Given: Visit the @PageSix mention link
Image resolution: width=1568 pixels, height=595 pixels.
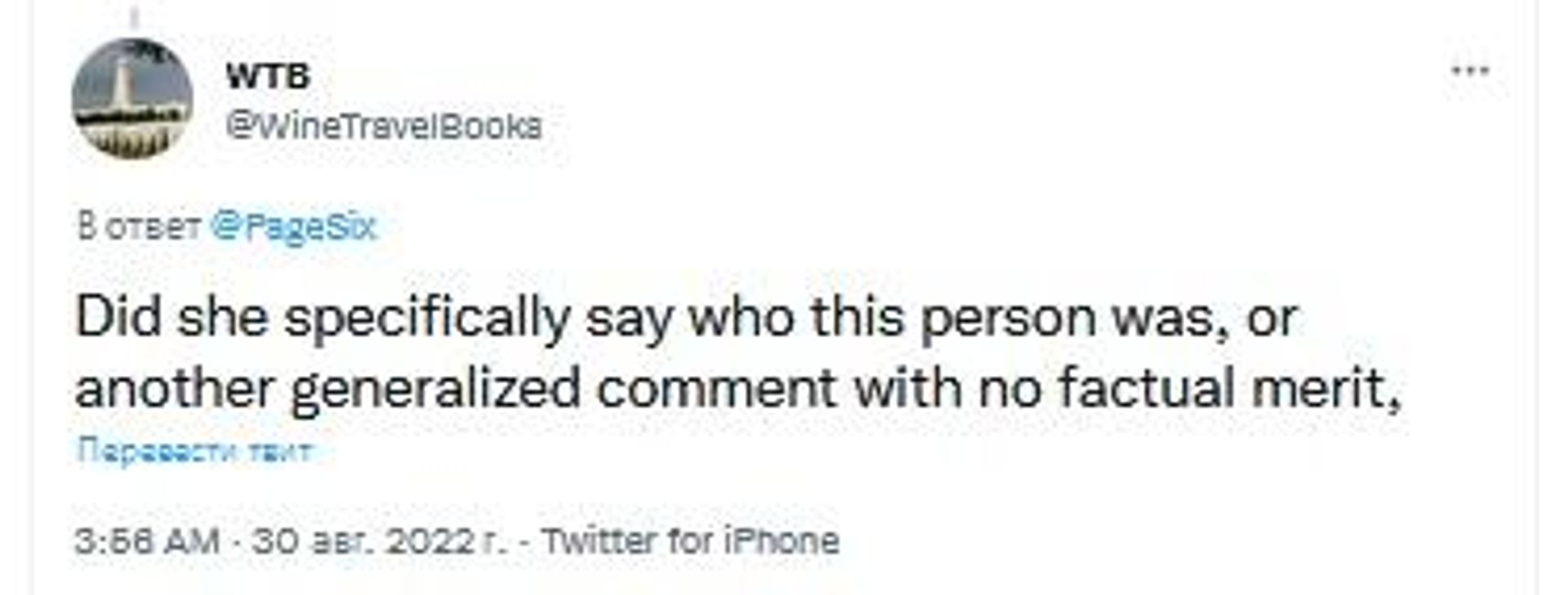Looking at the screenshot, I should click(x=293, y=226).
